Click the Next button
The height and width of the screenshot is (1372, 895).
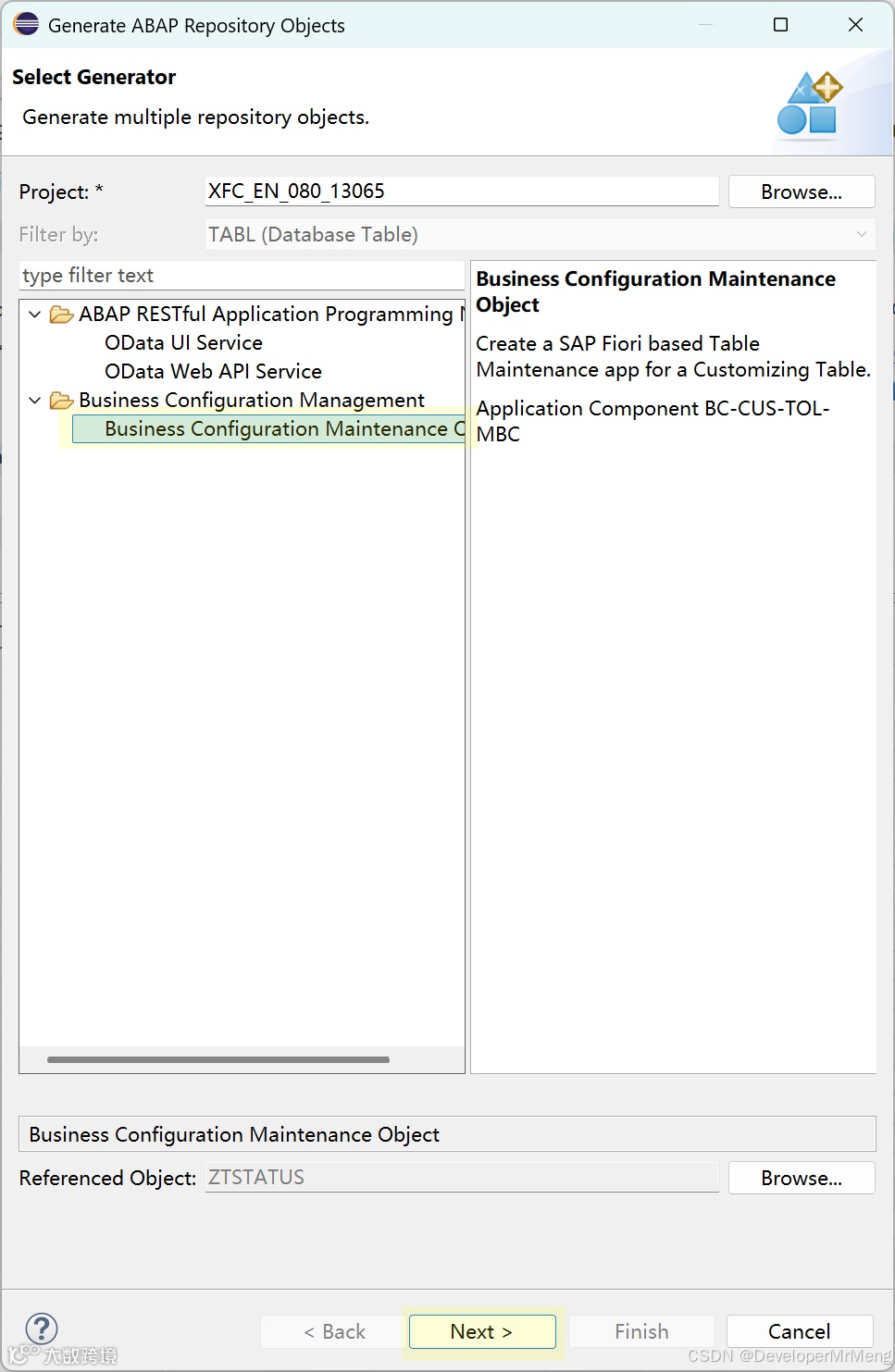pos(482,1331)
